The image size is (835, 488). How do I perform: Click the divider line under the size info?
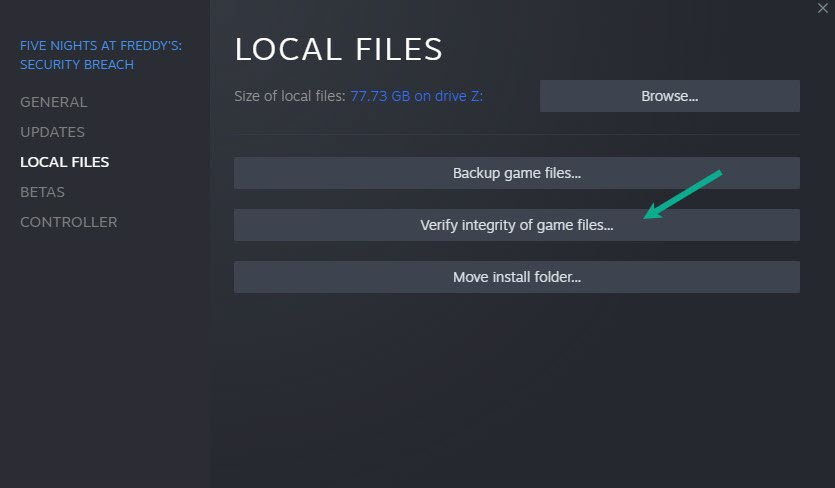tap(517, 134)
